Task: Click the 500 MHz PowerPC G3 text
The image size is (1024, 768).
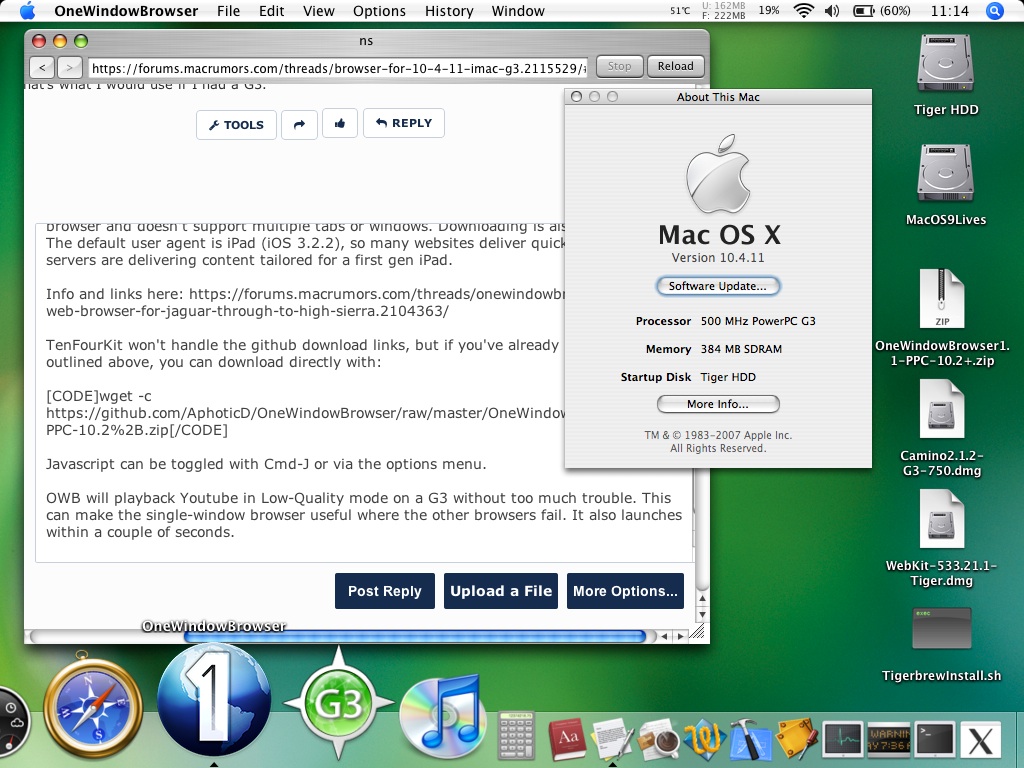Action: pyautogui.click(x=758, y=321)
